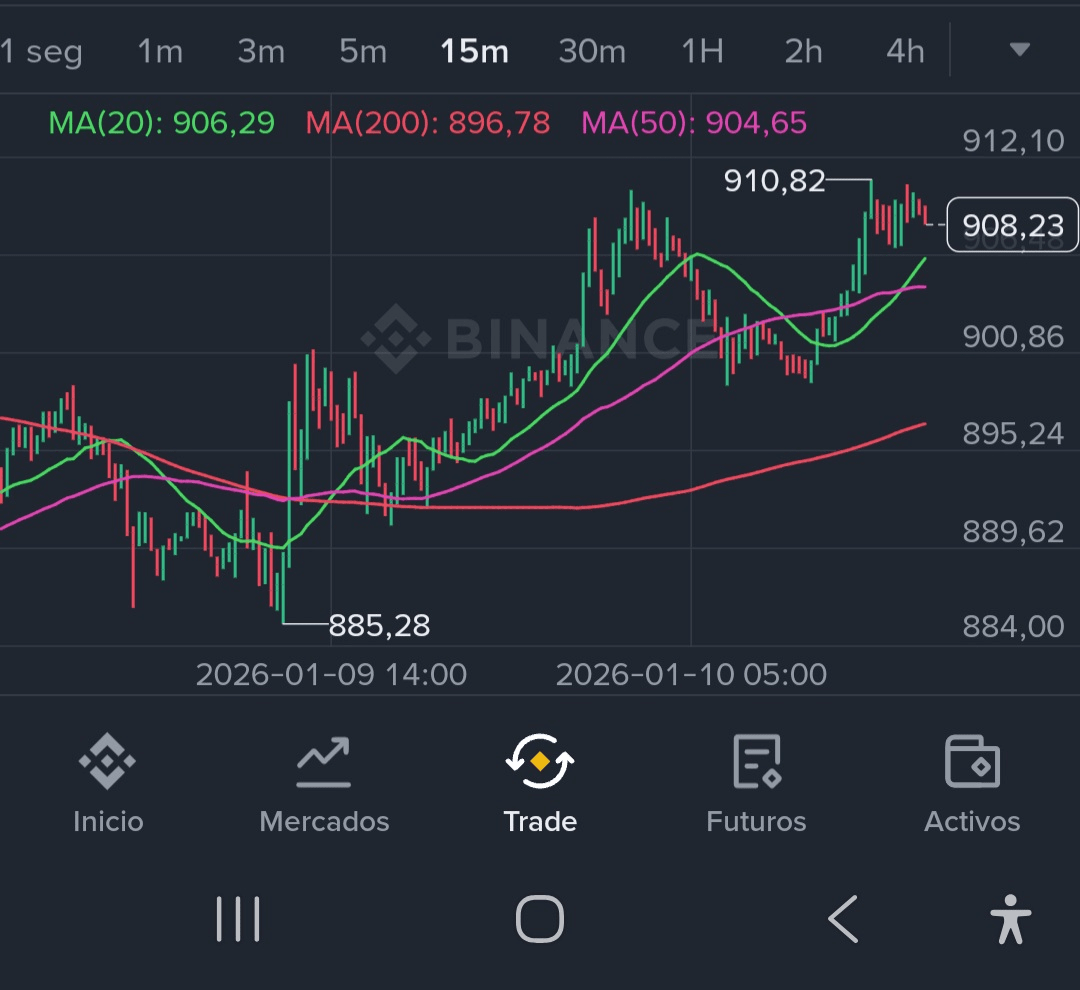
Task: Switch to the 5m timeframe
Action: (x=362, y=52)
